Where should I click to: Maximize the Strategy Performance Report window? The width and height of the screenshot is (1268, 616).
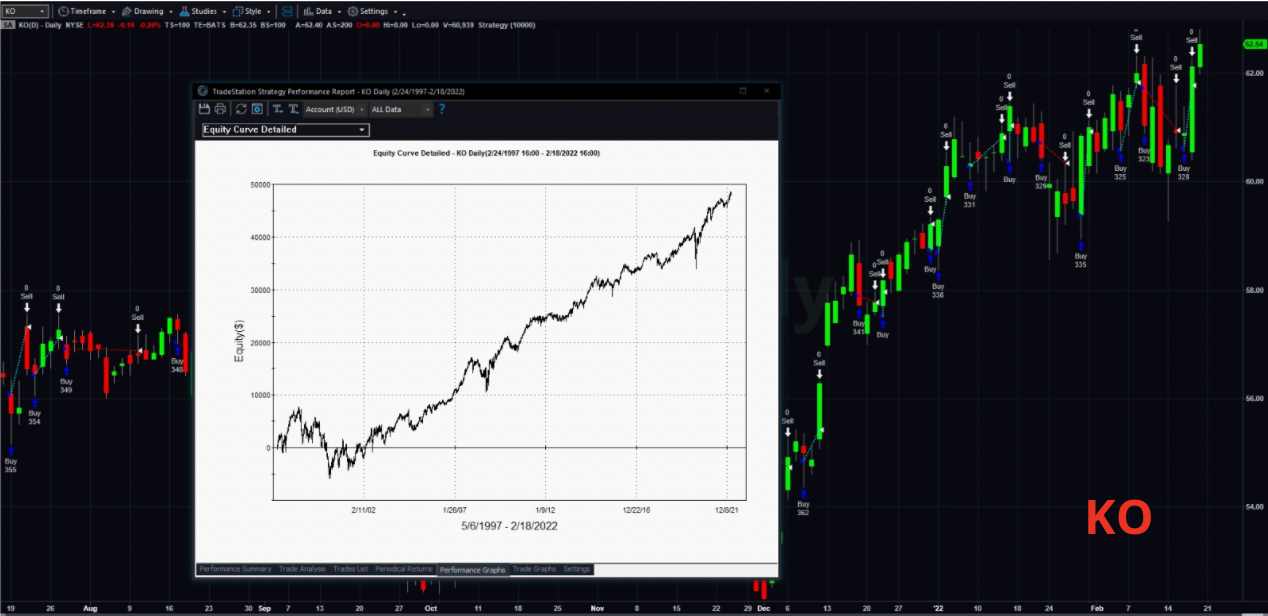743,91
